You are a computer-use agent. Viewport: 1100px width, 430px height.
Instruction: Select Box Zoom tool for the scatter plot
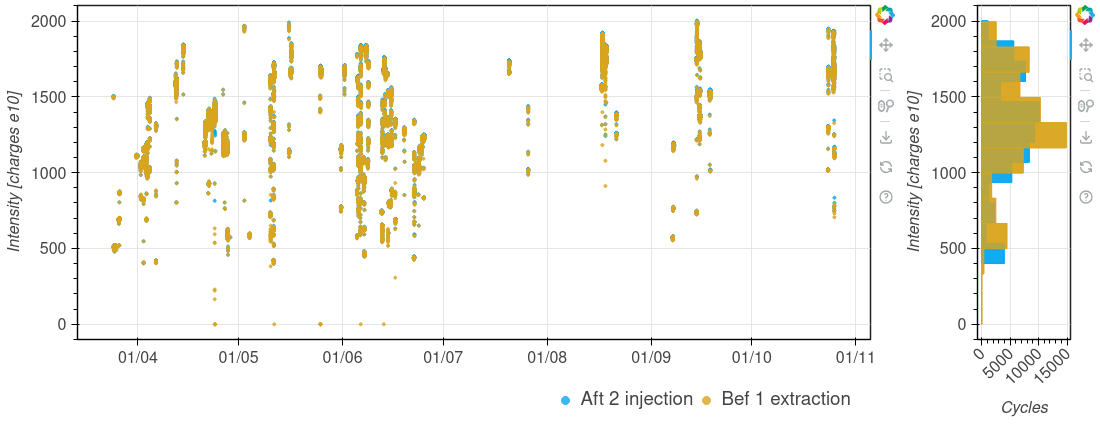pos(885,75)
